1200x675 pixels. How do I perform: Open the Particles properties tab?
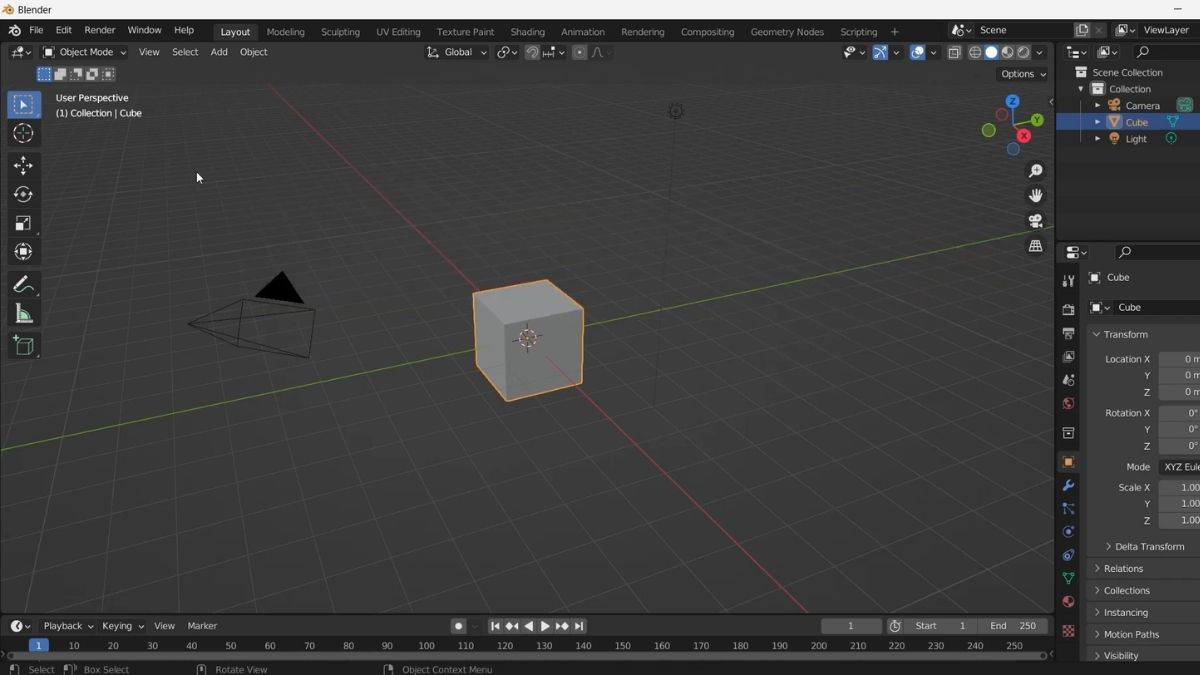(1068, 508)
